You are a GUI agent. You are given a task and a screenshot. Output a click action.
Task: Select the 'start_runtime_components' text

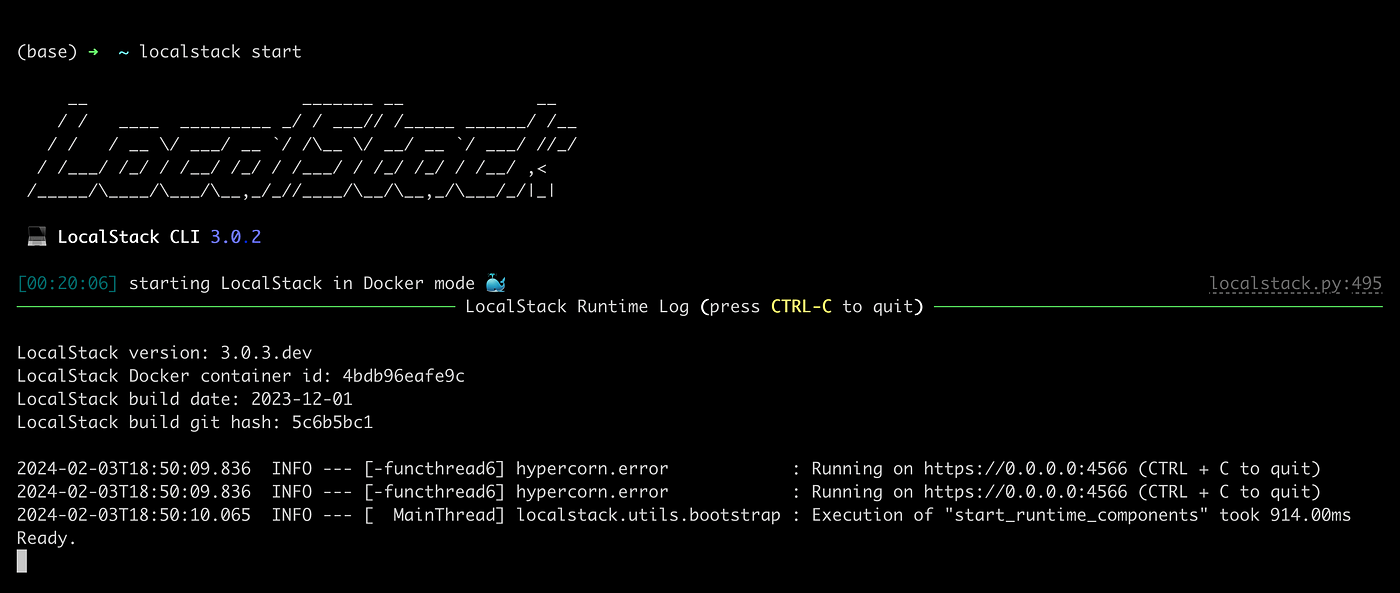pos(1077,515)
